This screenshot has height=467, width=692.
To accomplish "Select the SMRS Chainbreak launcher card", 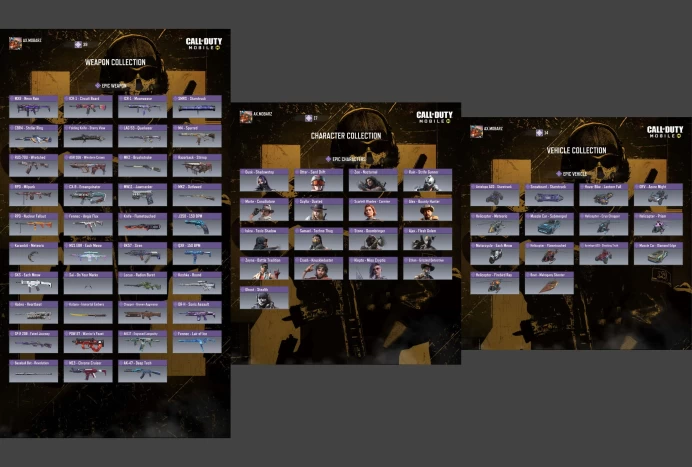I will (x=197, y=106).
